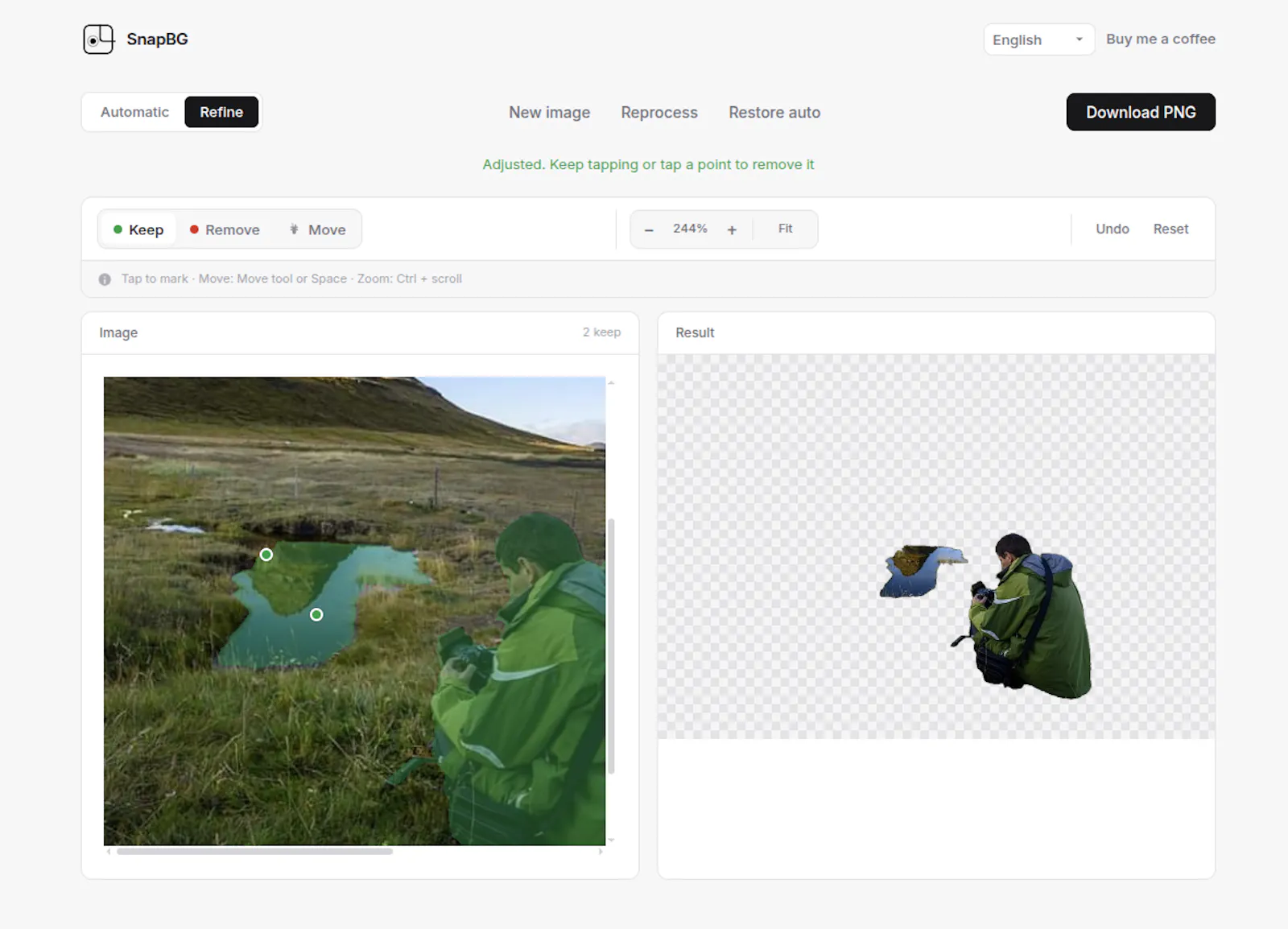The height and width of the screenshot is (929, 1288).
Task: Fit the image to view
Action: tap(785, 229)
